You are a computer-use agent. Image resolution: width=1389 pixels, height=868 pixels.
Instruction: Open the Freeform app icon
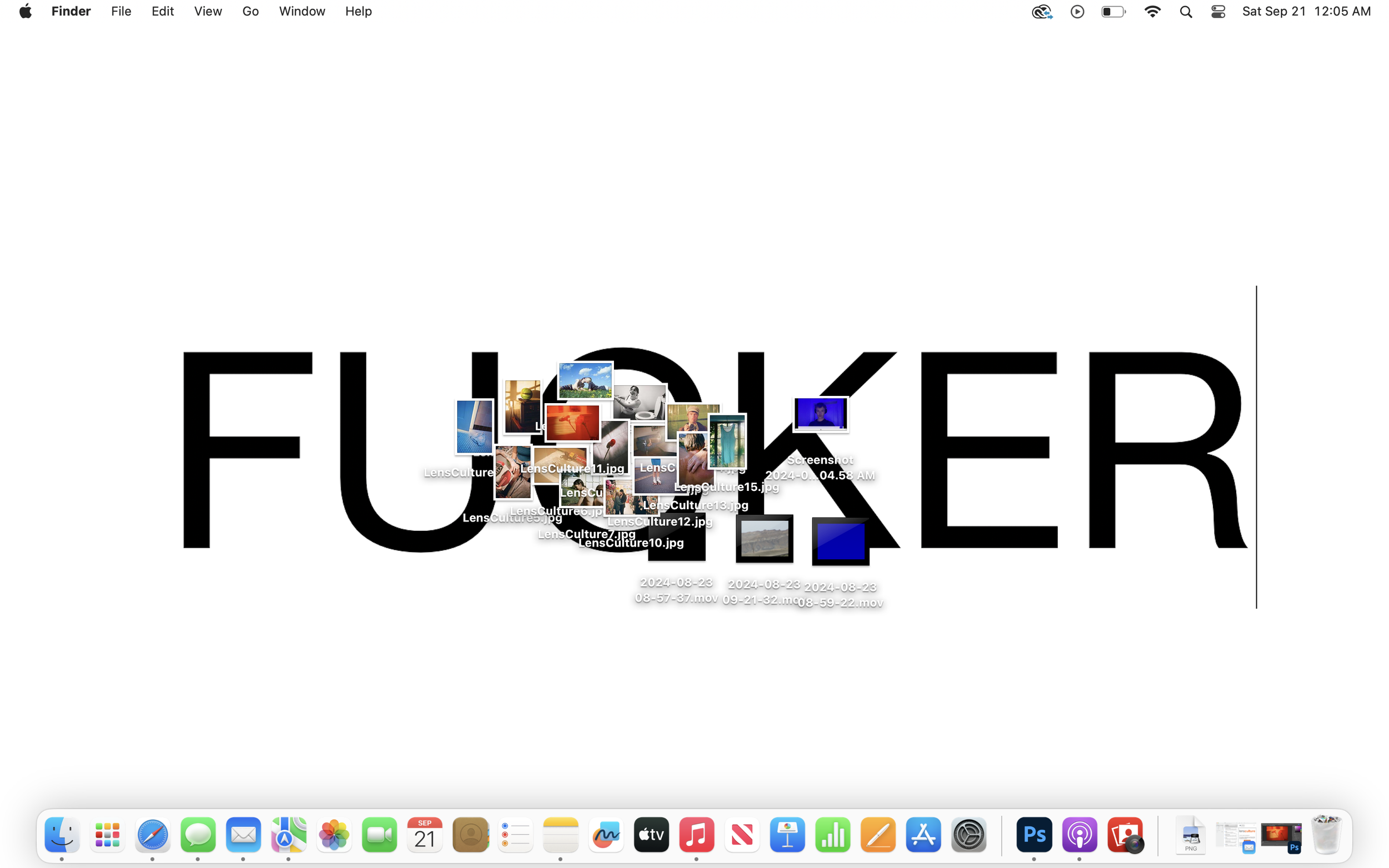[x=606, y=835]
